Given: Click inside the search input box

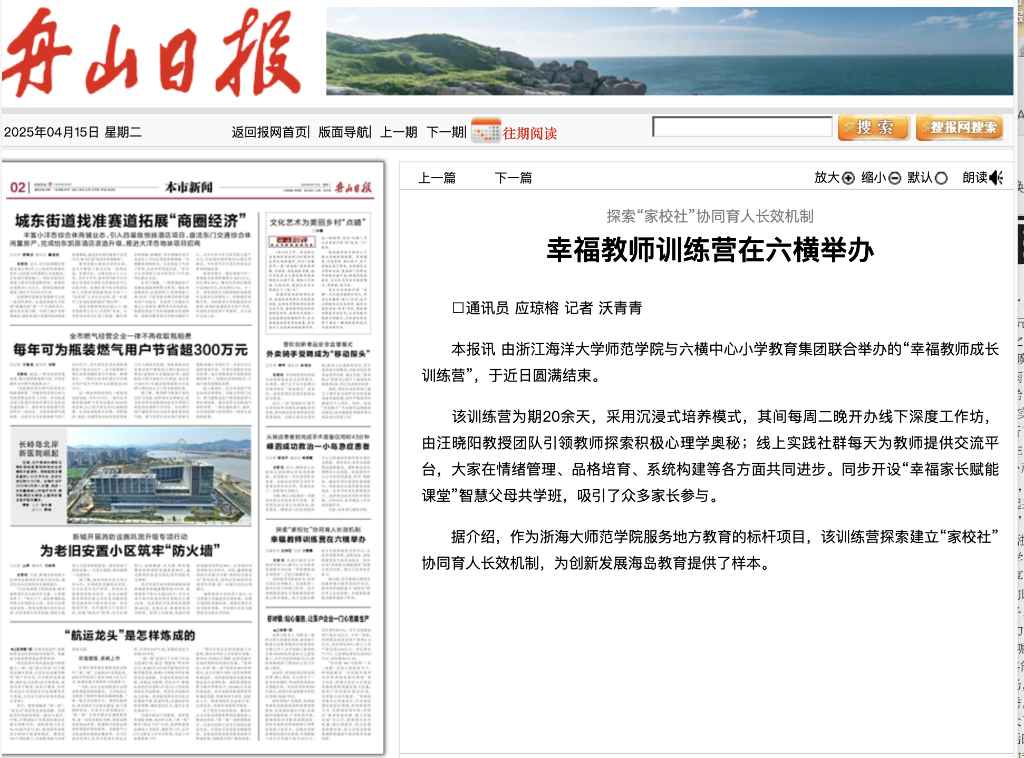Looking at the screenshot, I should (743, 127).
